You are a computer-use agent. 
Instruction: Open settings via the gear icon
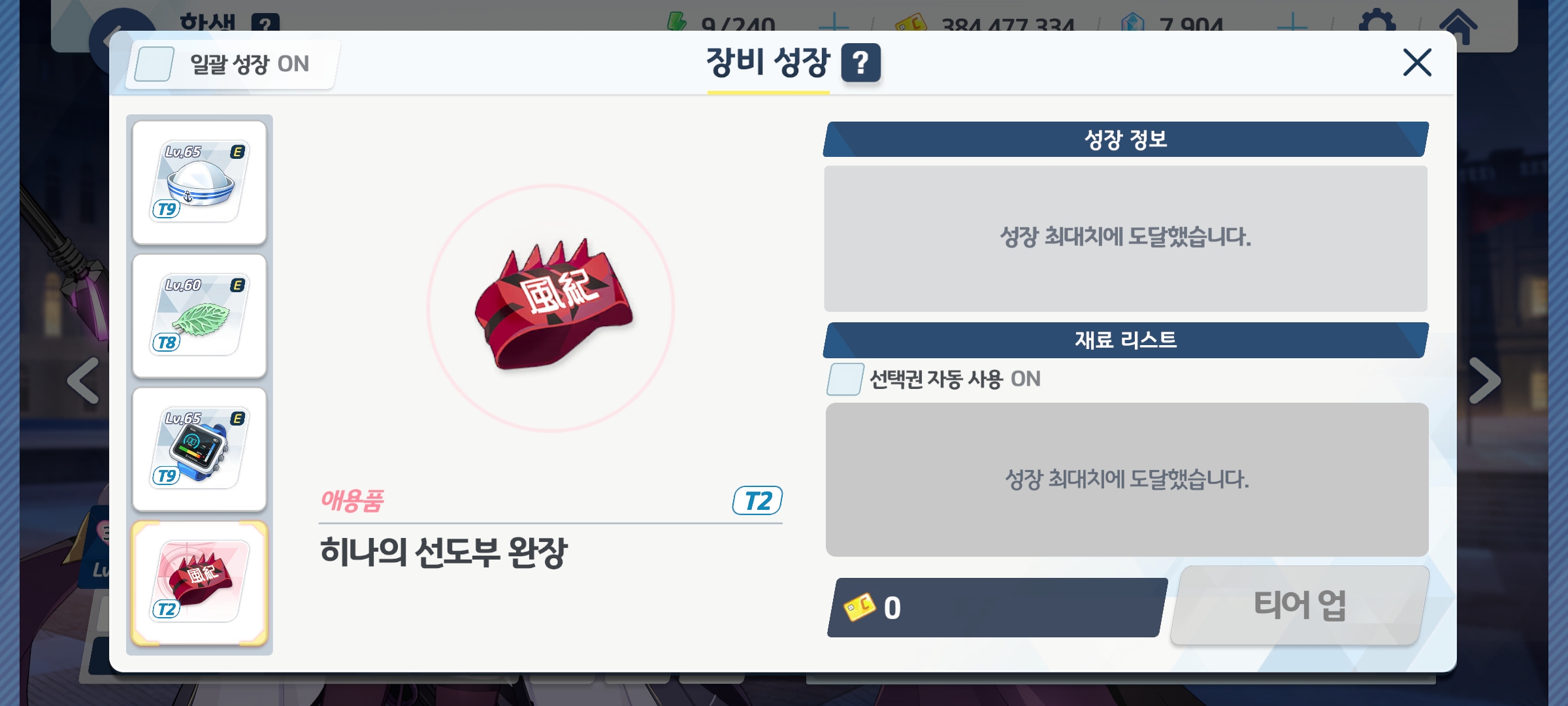point(1377,24)
